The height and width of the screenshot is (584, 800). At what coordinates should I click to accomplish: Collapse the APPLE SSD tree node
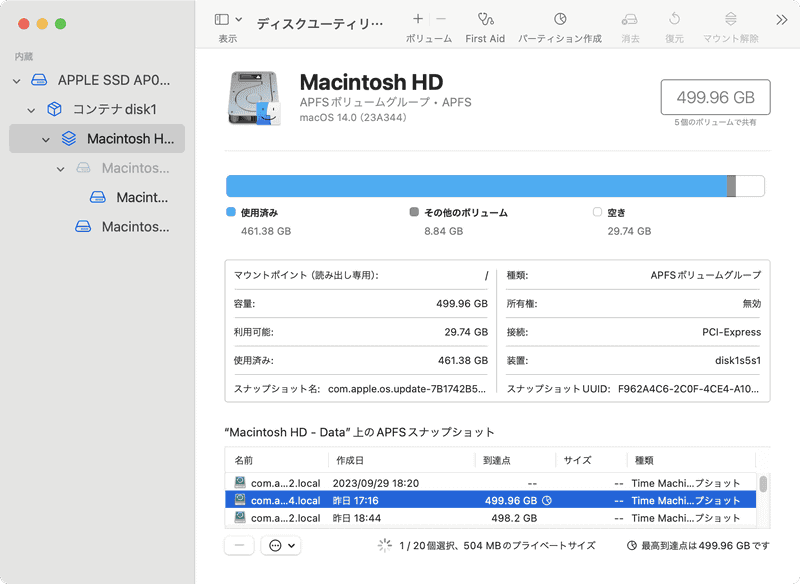17,81
